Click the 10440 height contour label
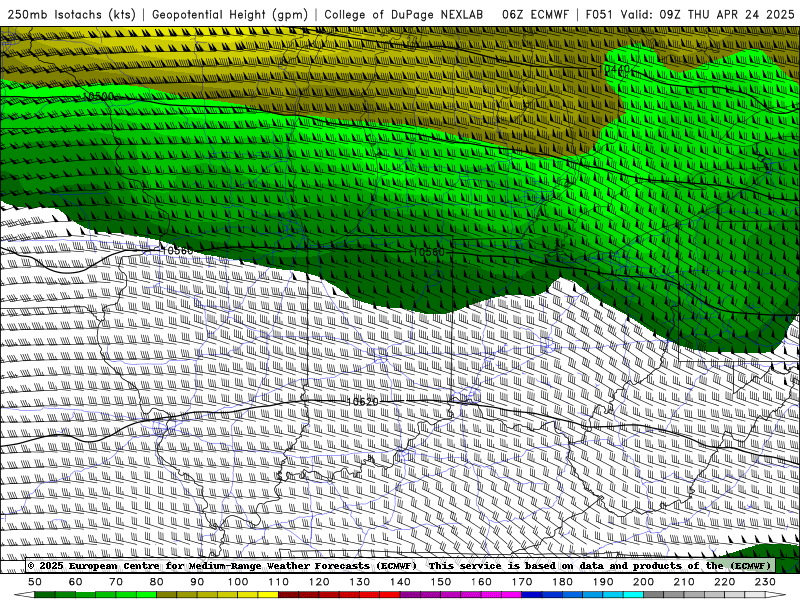 [x=614, y=69]
